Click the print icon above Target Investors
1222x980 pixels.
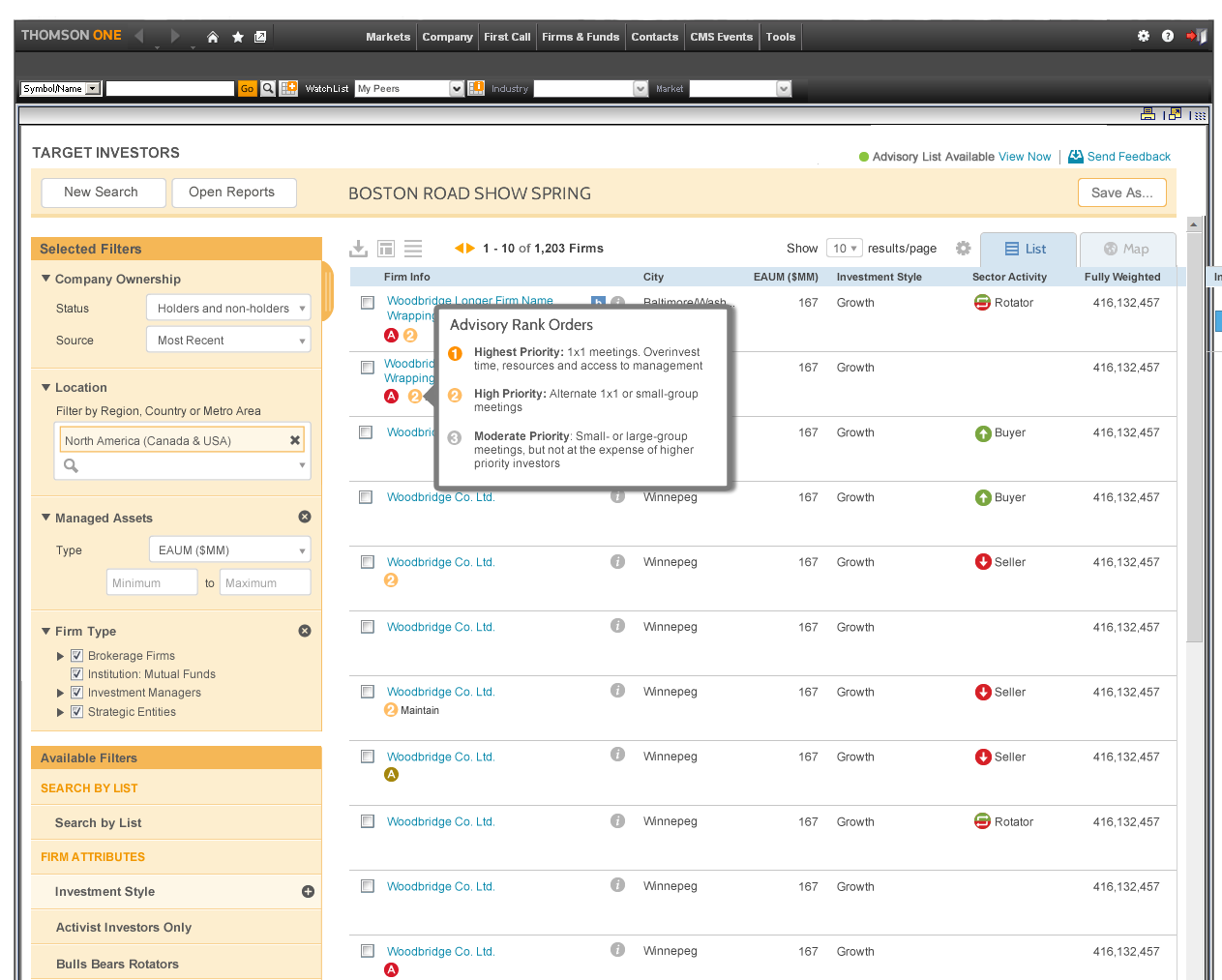(1147, 114)
